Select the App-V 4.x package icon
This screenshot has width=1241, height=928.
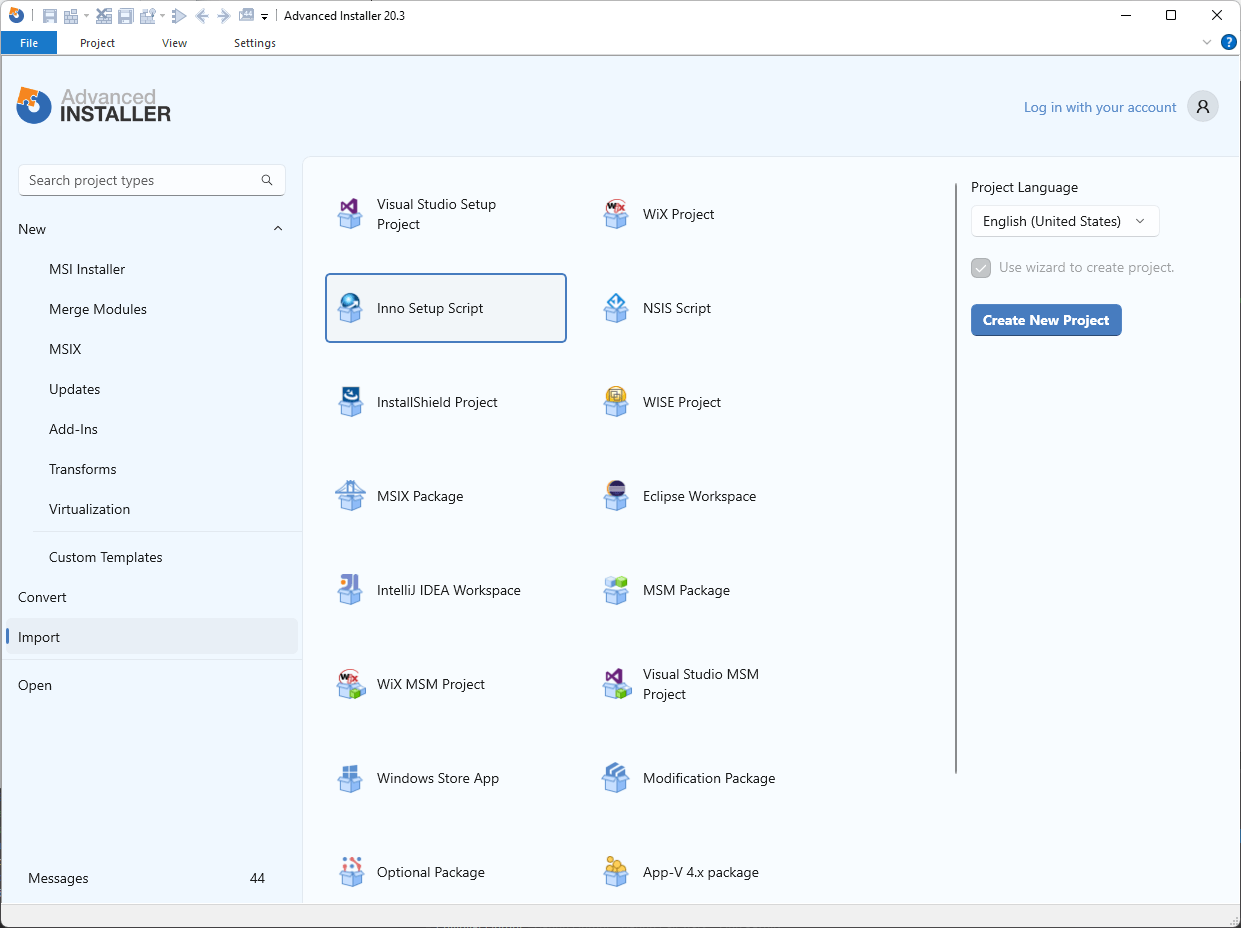tap(616, 872)
